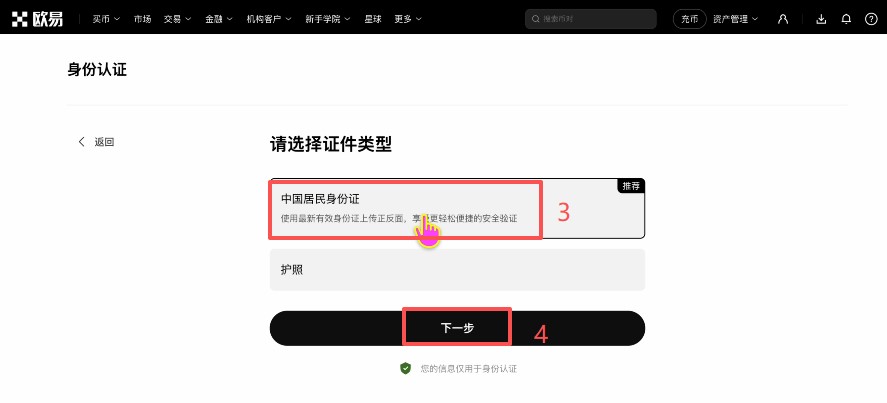Image resolution: width=887 pixels, height=403 pixels.
Task: Expand the 交易 dropdown menu
Action: (178, 19)
